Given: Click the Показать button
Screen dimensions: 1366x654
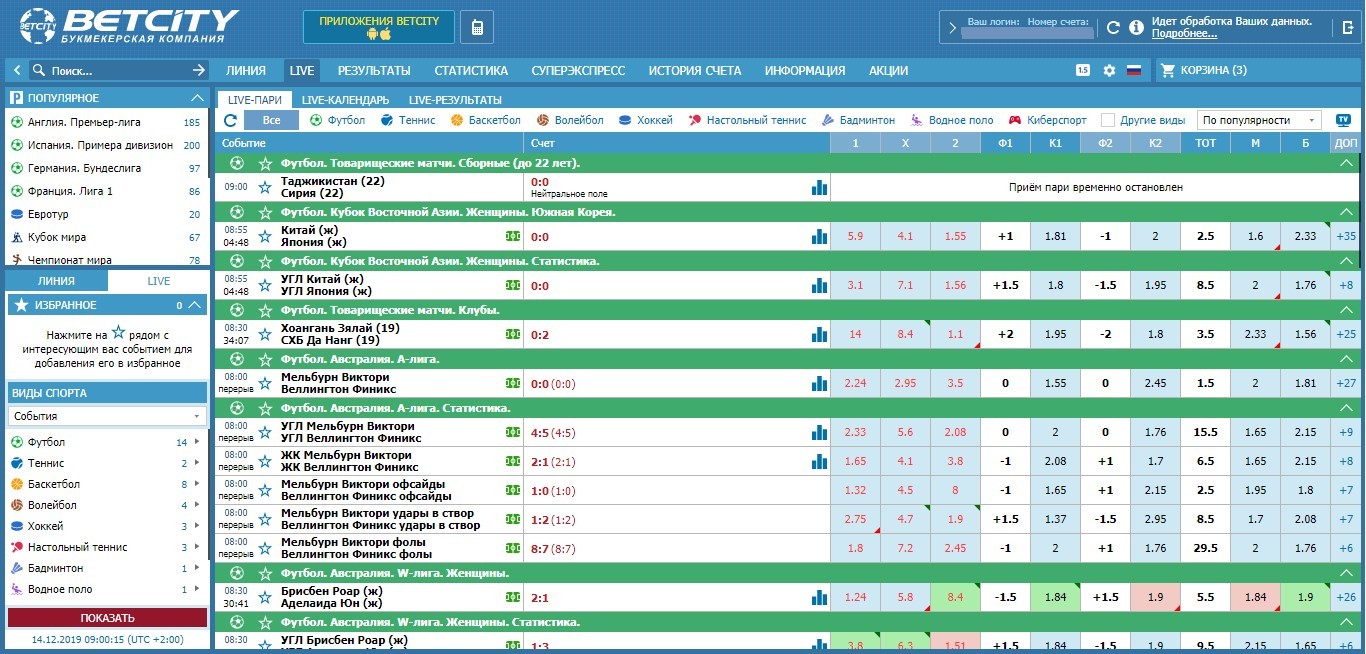Looking at the screenshot, I should [107, 618].
